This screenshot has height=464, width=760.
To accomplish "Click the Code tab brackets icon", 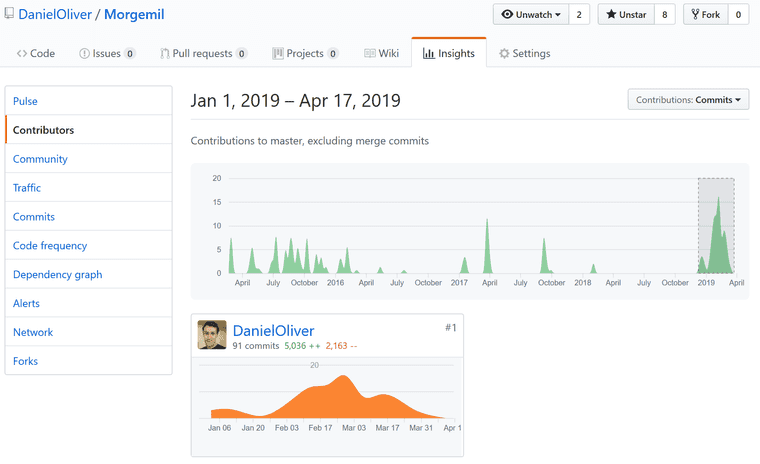I will tap(22, 54).
